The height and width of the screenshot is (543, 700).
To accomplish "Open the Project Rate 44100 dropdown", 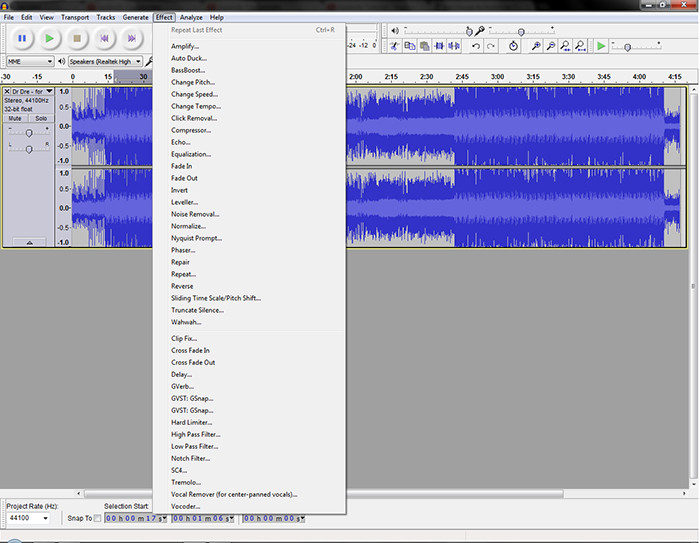I will [28, 518].
